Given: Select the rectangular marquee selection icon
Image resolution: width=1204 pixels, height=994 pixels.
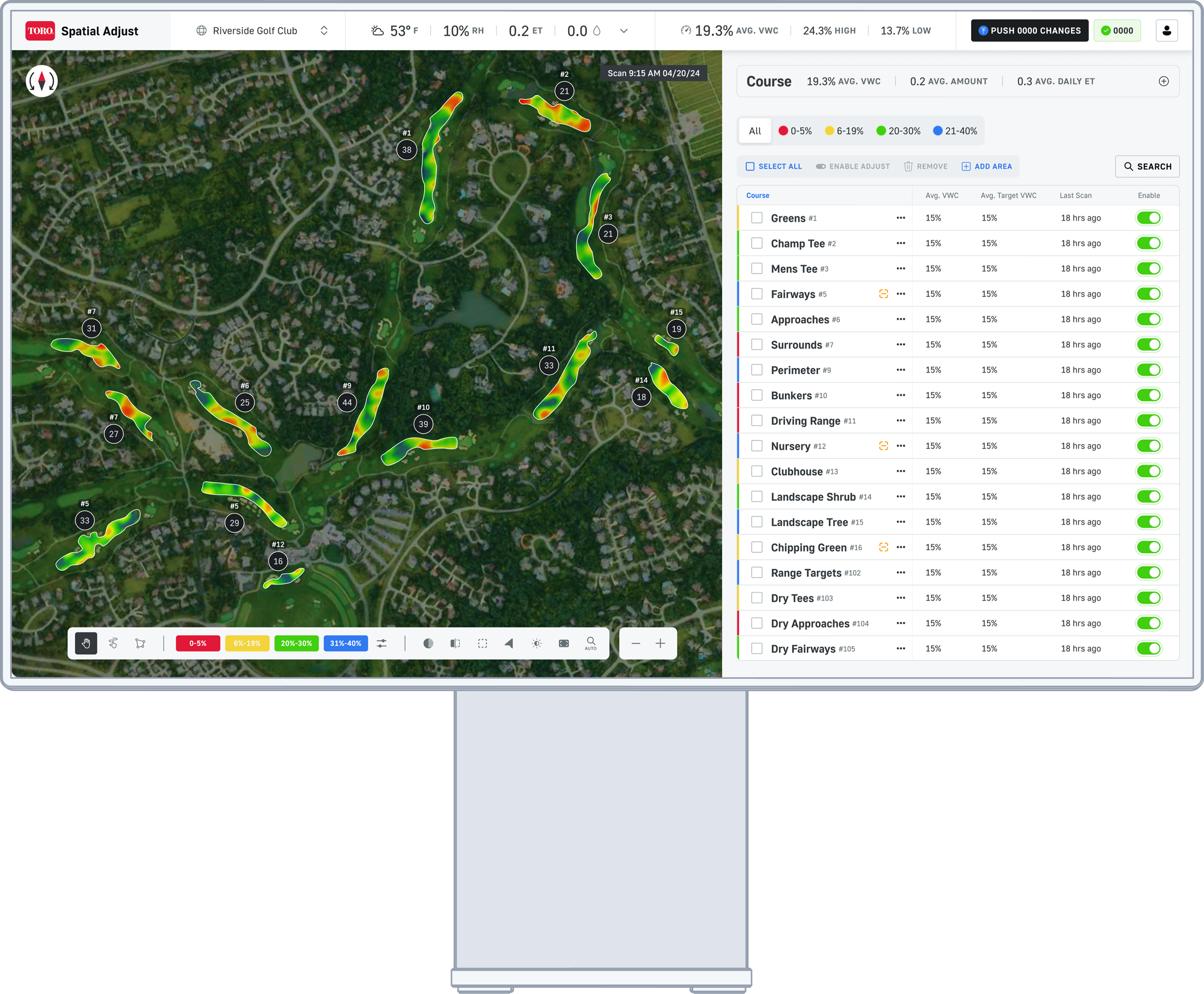Looking at the screenshot, I should (x=482, y=644).
